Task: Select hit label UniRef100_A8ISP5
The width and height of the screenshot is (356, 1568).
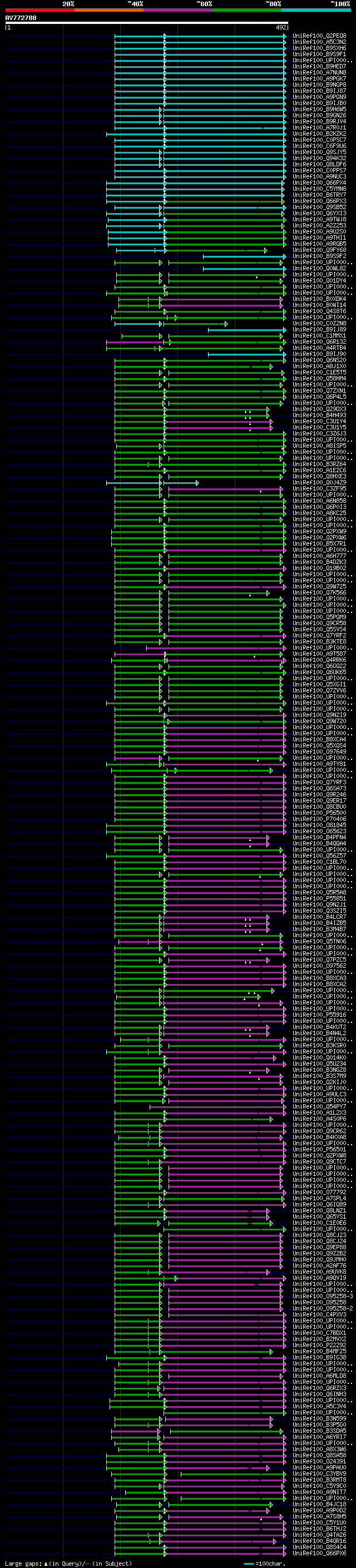Action: (x=319, y=446)
